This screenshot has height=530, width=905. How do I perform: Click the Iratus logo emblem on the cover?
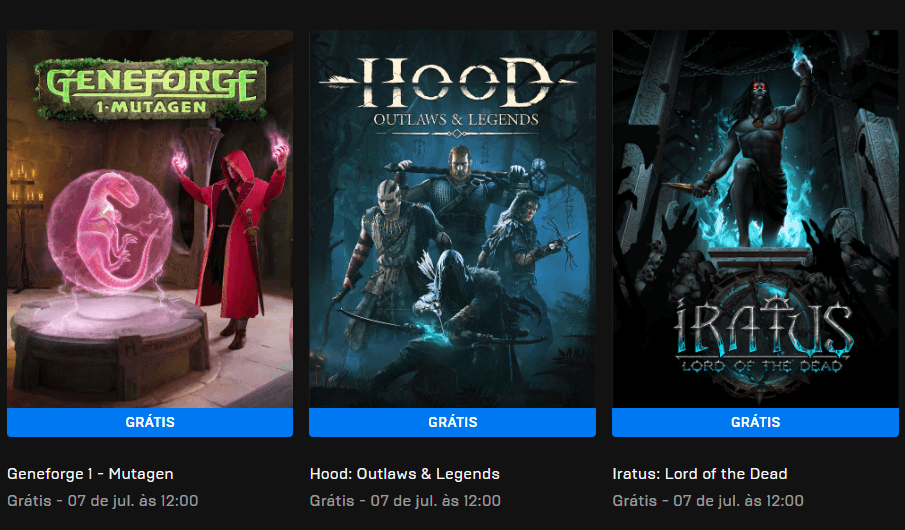tap(763, 335)
